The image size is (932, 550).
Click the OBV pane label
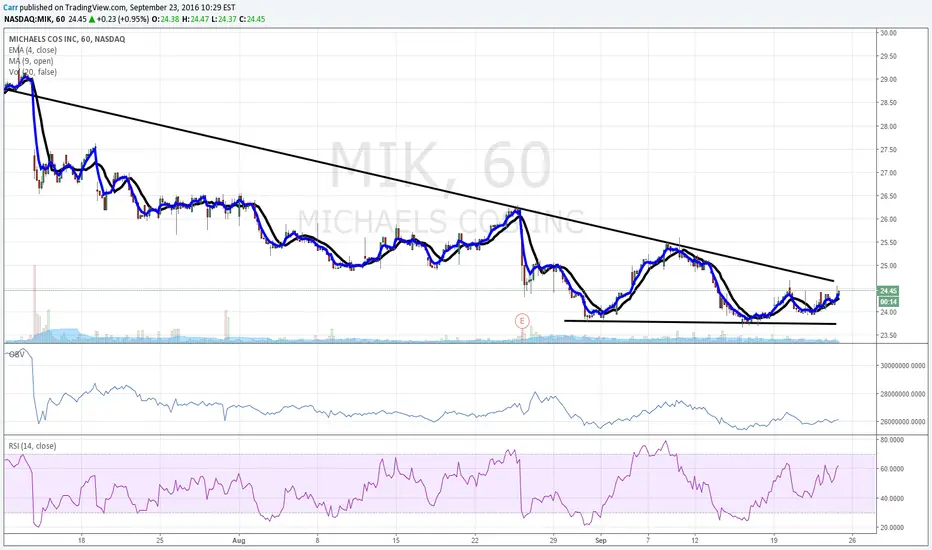pyautogui.click(x=16, y=354)
